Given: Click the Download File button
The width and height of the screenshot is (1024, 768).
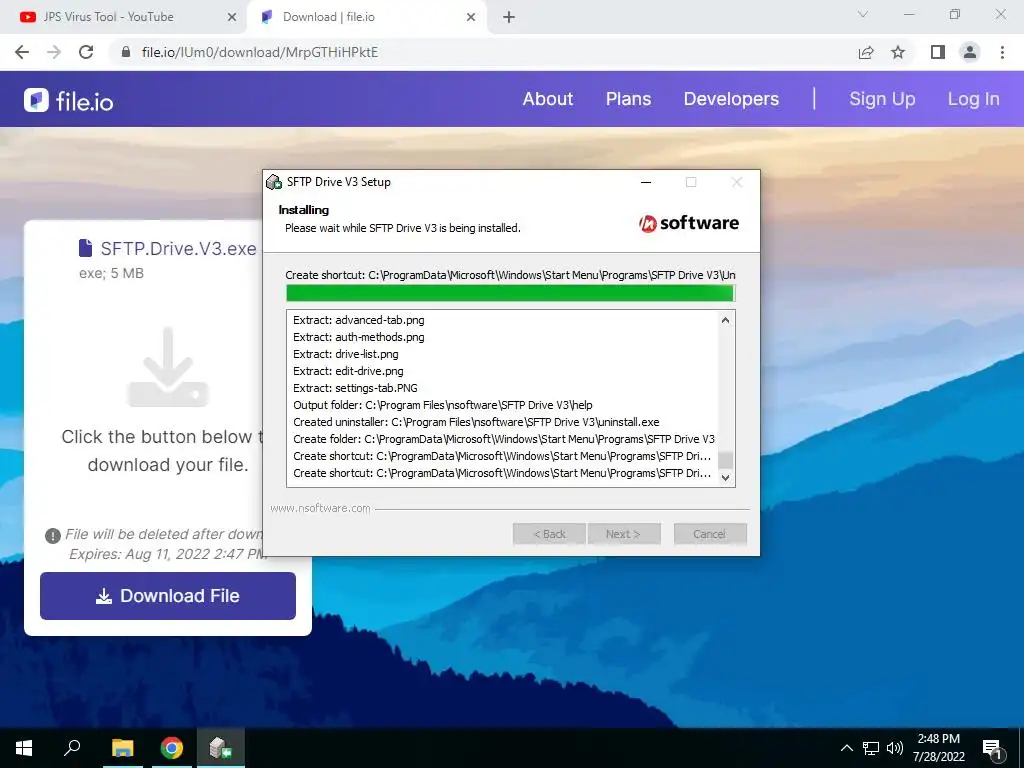Looking at the screenshot, I should [x=168, y=596].
